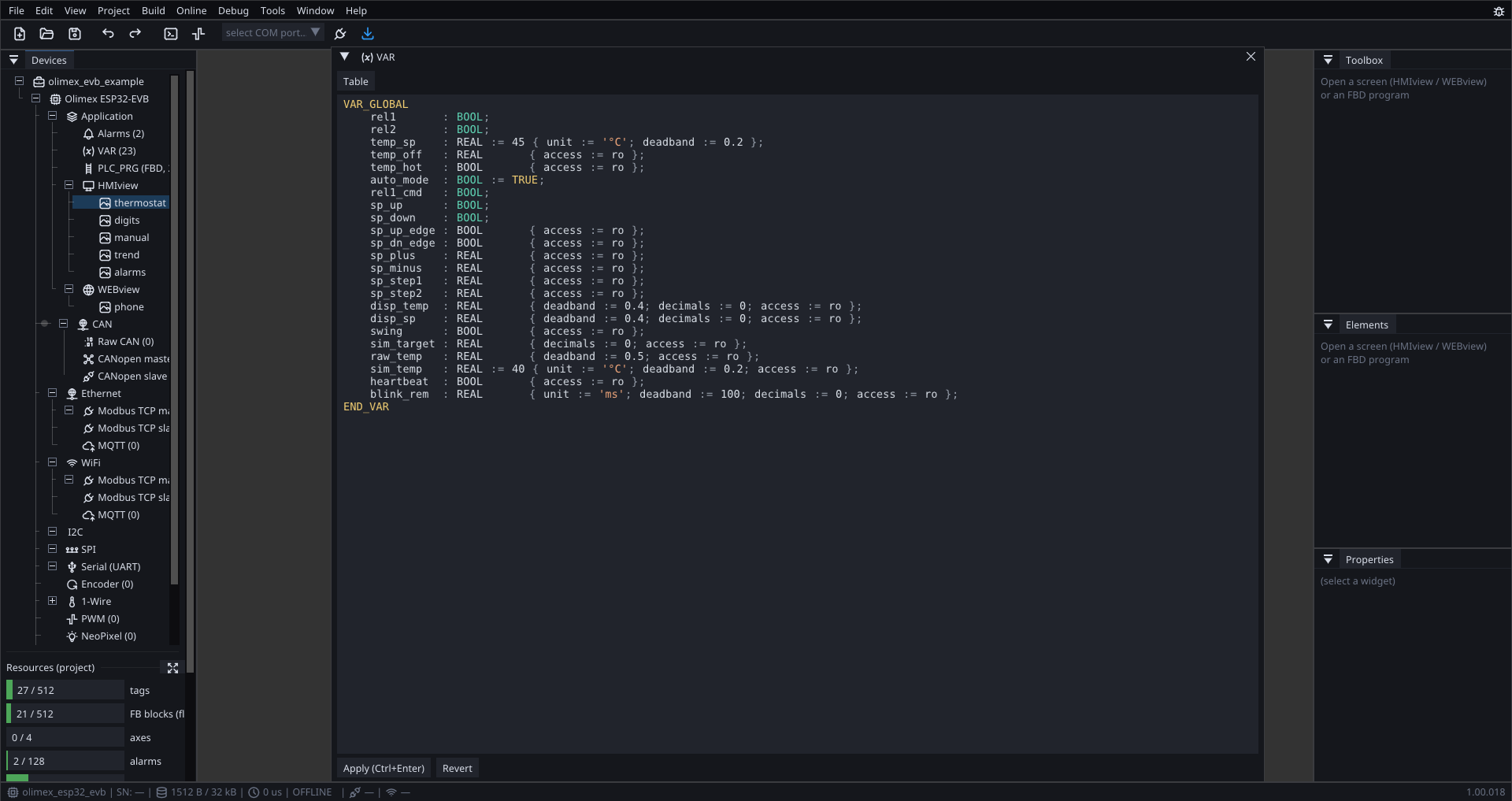1512x801 pixels.
Task: Open the Project menu
Action: point(113,11)
